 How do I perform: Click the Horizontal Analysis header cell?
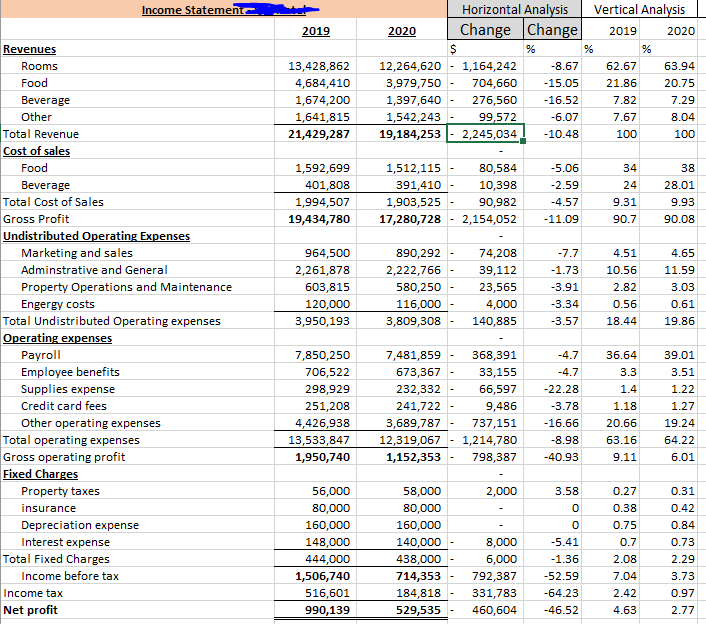pos(514,9)
